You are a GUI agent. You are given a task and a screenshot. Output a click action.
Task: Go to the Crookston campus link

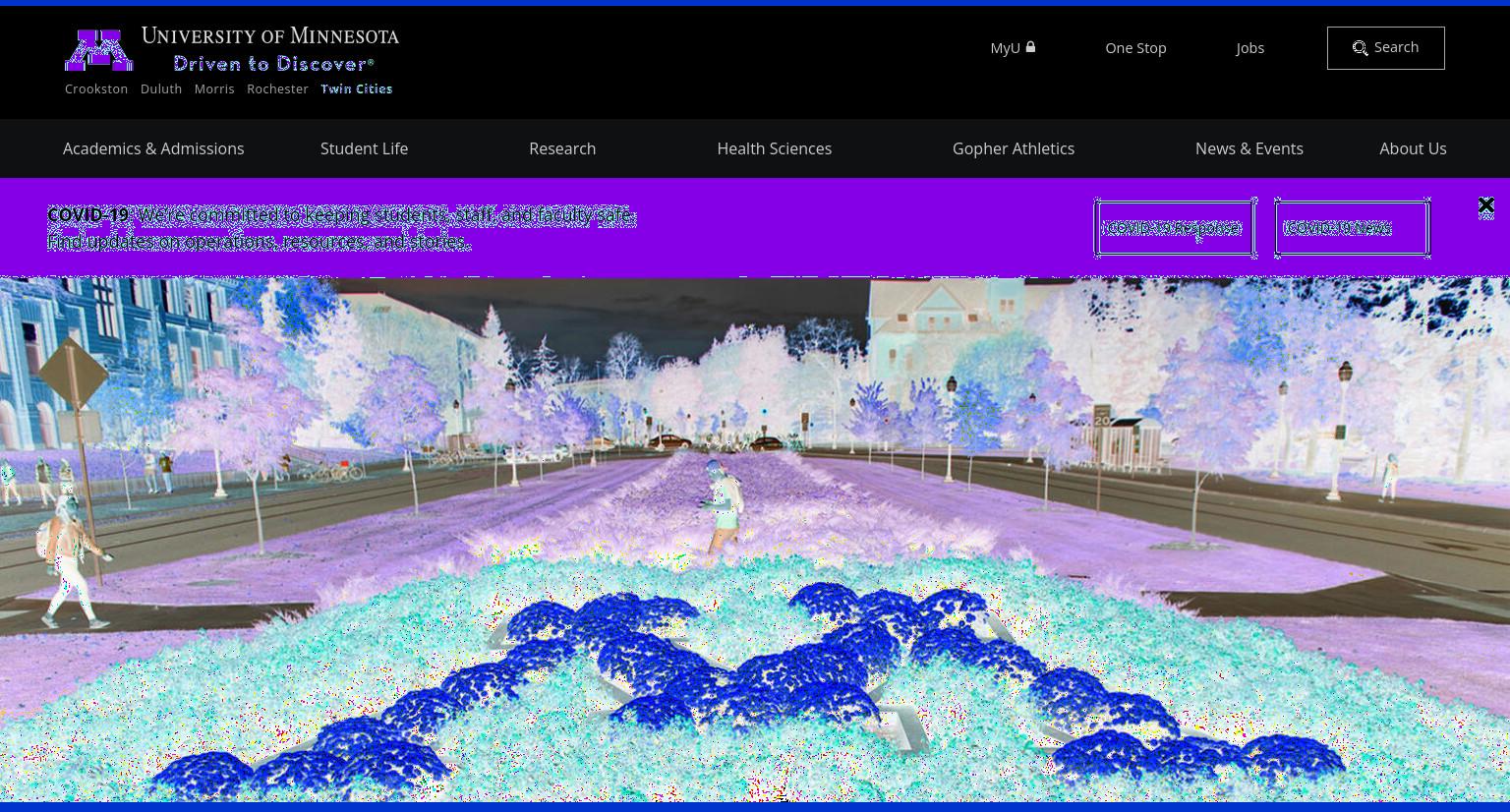point(96,88)
